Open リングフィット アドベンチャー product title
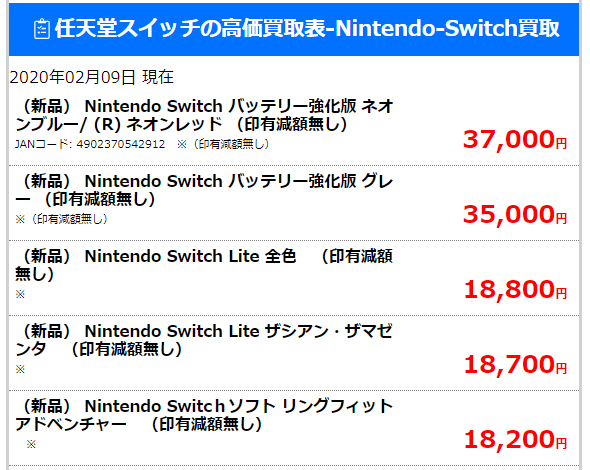Screen dimensions: 590x470 [x=204, y=415]
